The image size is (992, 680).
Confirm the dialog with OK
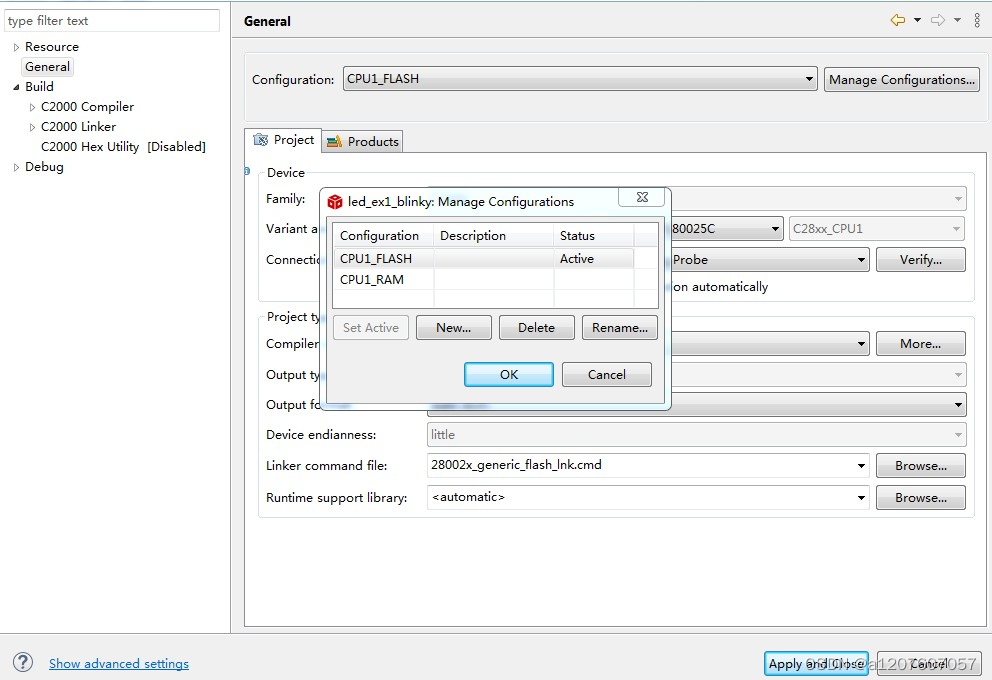point(509,374)
